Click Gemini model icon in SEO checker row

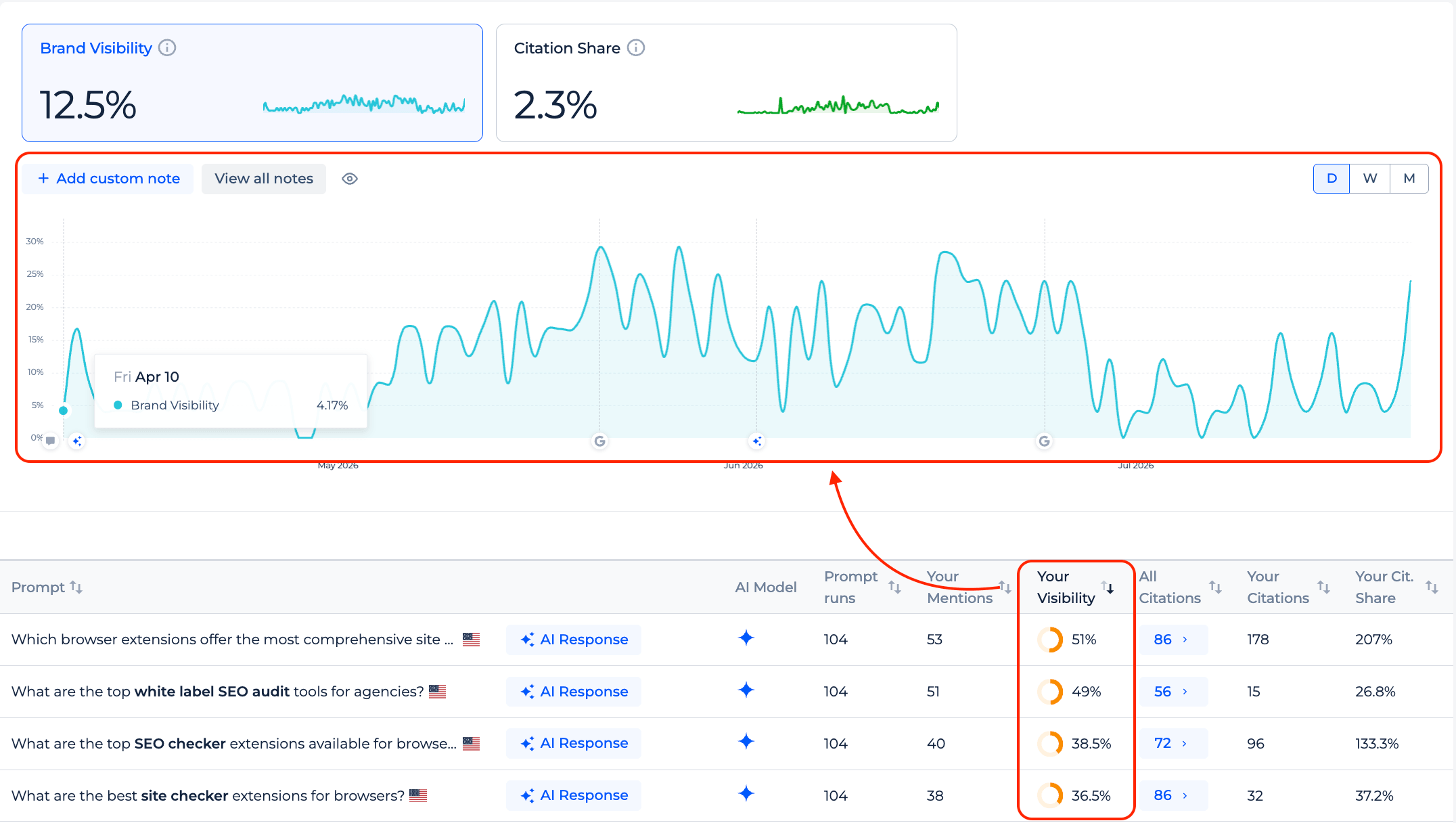pos(746,742)
